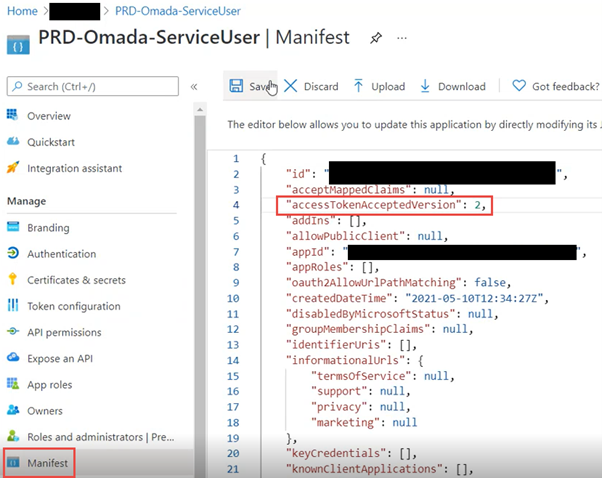This screenshot has height=478, width=602.
Task: Click the Download button label
Action: (x=461, y=86)
